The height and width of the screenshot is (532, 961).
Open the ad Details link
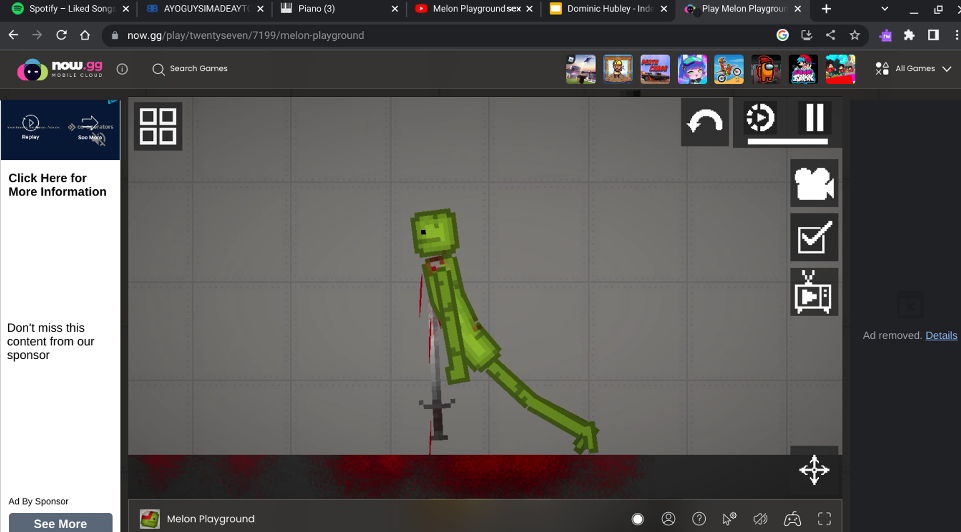941,335
